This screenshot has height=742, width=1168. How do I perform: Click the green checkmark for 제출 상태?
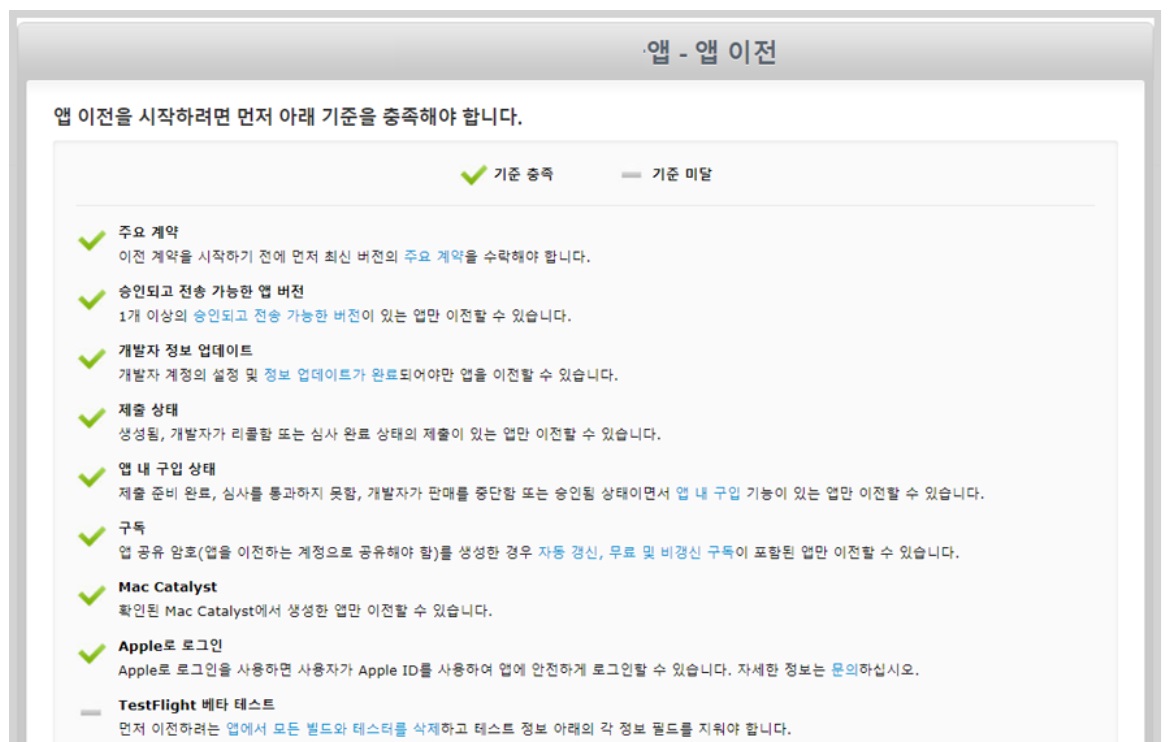pos(92,417)
